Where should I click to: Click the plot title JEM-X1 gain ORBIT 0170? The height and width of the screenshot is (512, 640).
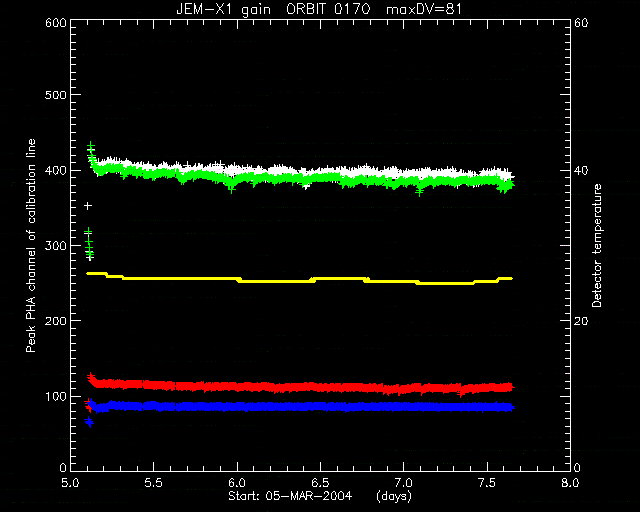(x=273, y=9)
